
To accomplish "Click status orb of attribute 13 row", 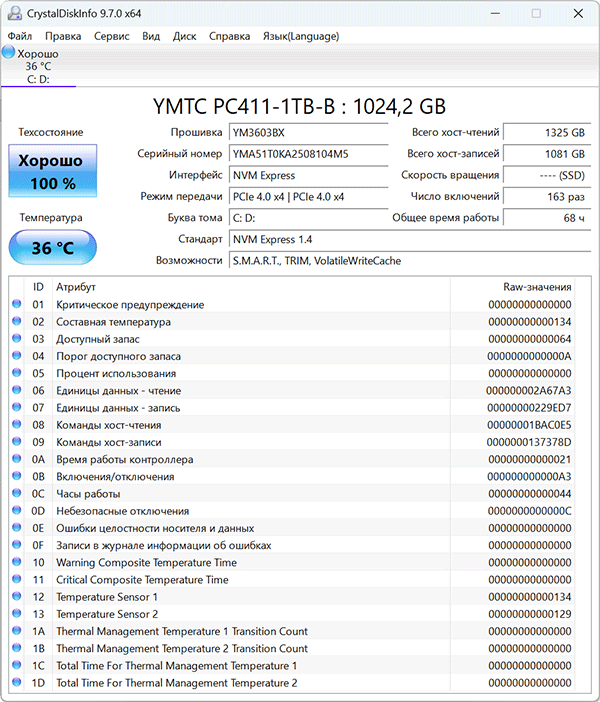I will click(17, 613).
